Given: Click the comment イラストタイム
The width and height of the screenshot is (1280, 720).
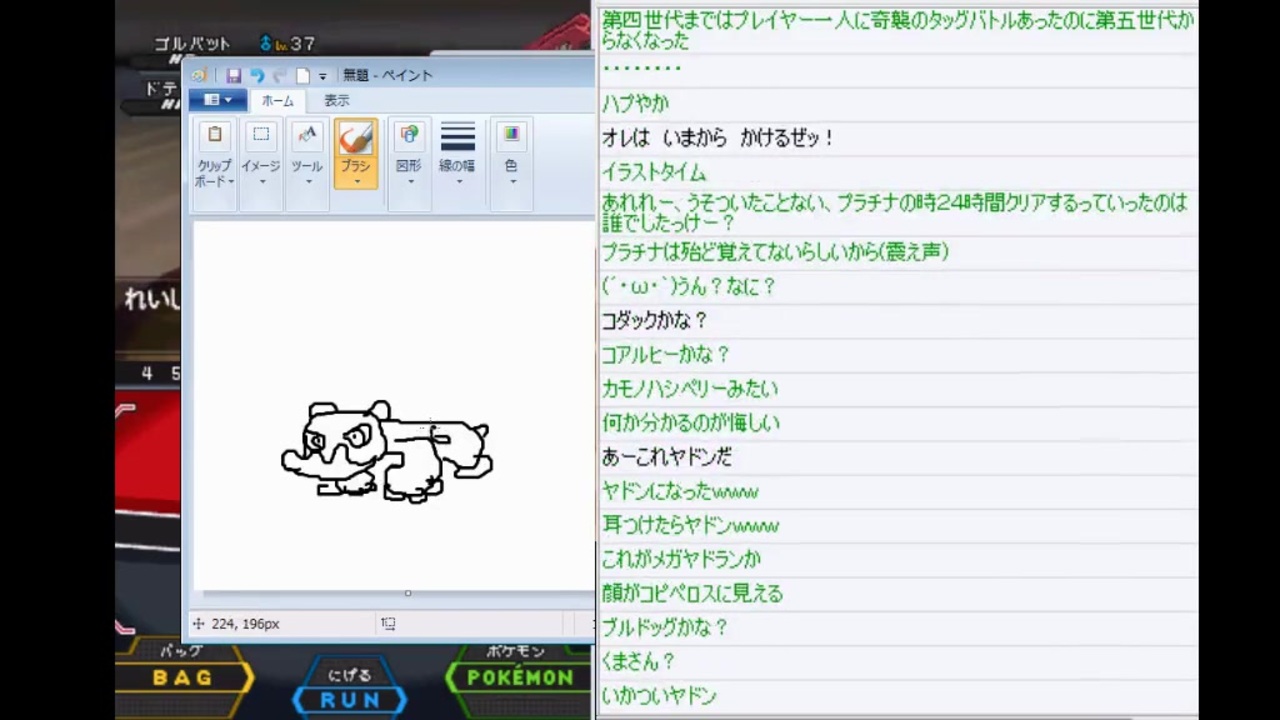Looking at the screenshot, I should 653,172.
